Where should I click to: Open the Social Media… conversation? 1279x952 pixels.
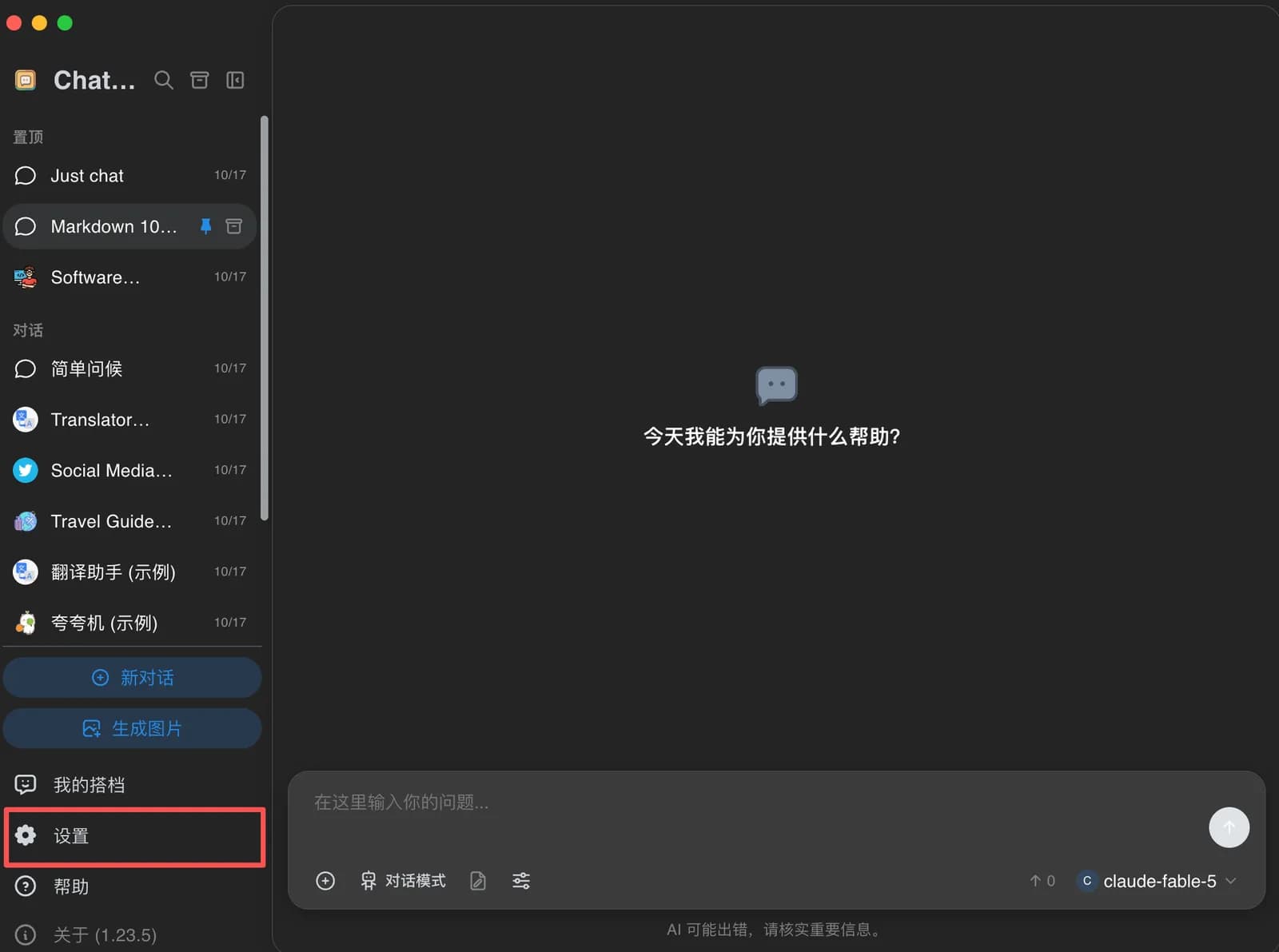point(130,470)
